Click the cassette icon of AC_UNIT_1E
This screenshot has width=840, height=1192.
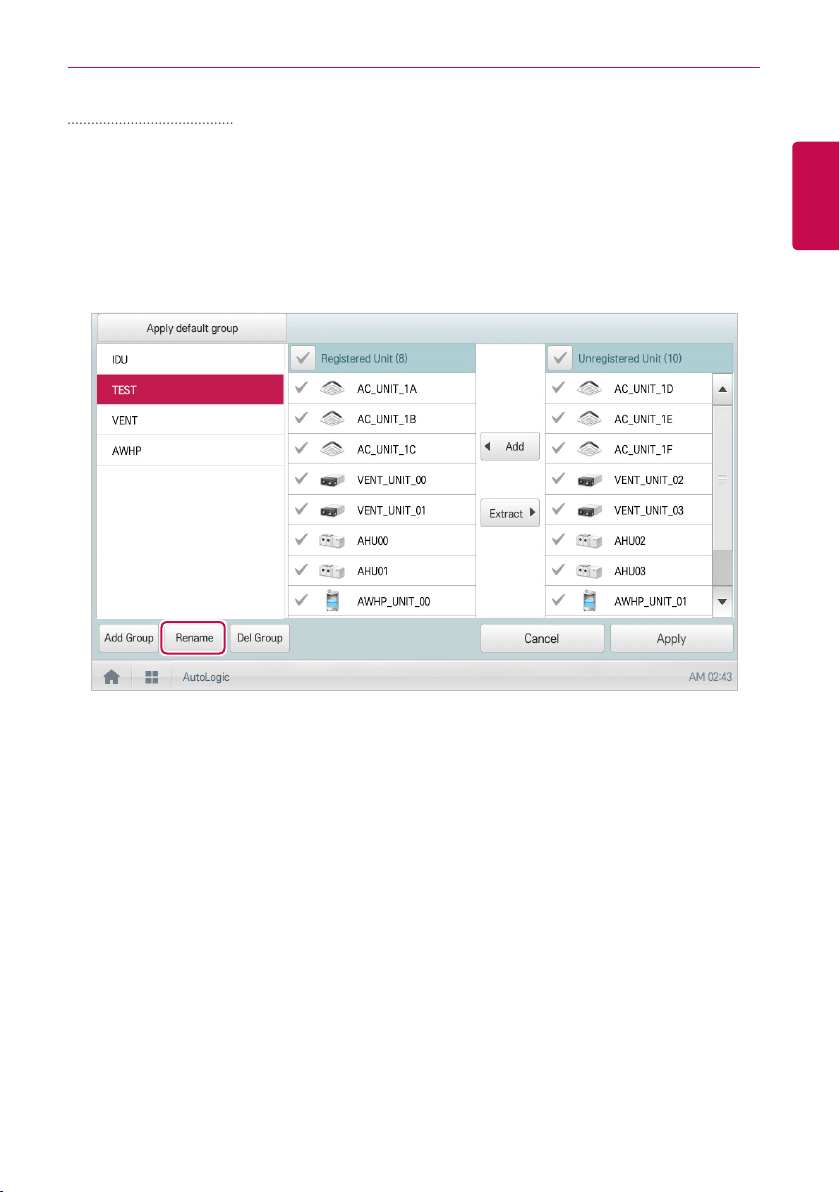[589, 419]
